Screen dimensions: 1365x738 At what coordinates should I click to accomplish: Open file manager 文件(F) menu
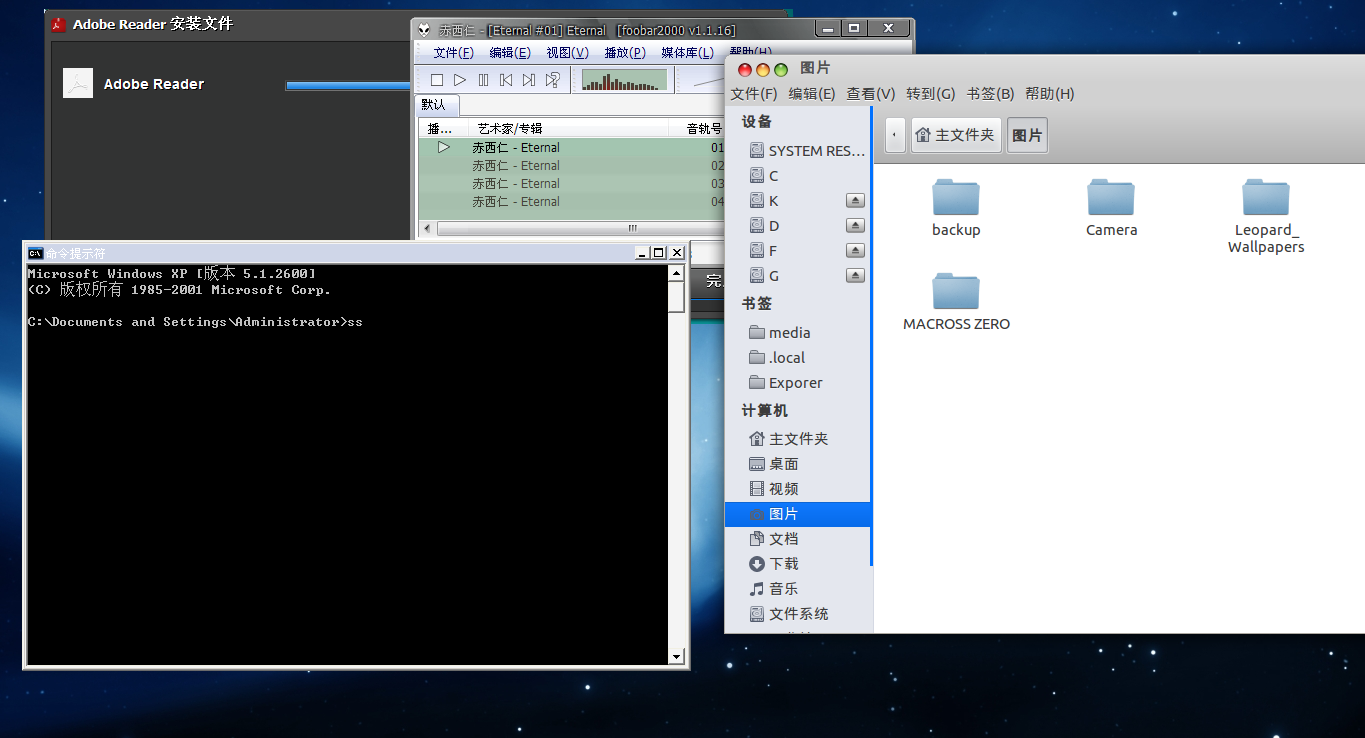[x=753, y=94]
